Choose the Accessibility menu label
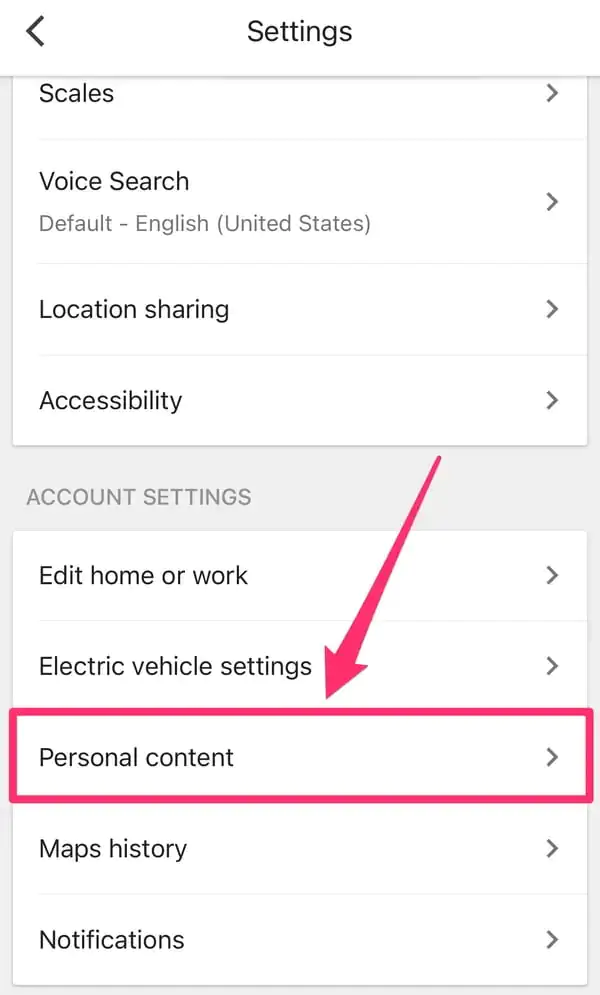 point(110,400)
